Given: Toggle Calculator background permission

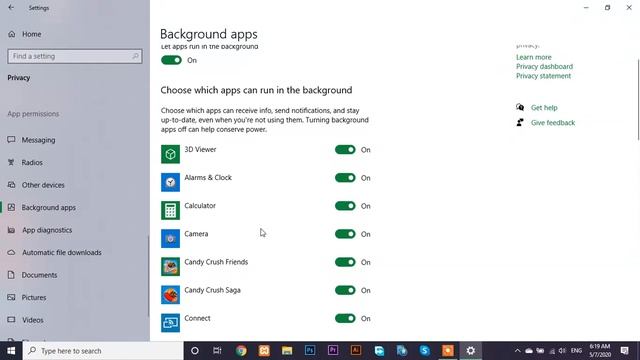Looking at the screenshot, I should coord(345,206).
